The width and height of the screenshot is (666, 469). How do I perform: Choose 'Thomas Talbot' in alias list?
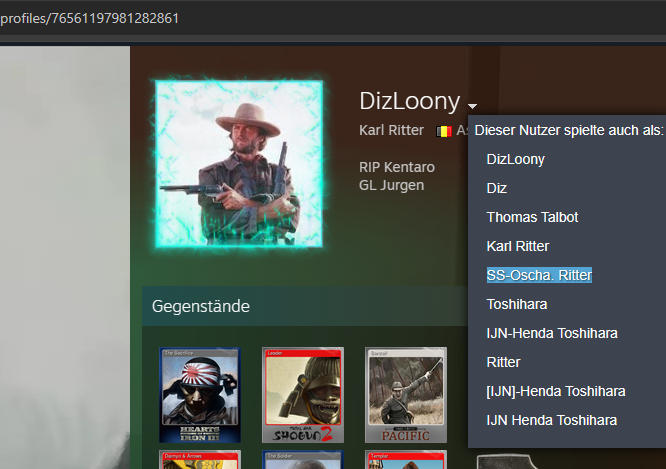click(532, 217)
